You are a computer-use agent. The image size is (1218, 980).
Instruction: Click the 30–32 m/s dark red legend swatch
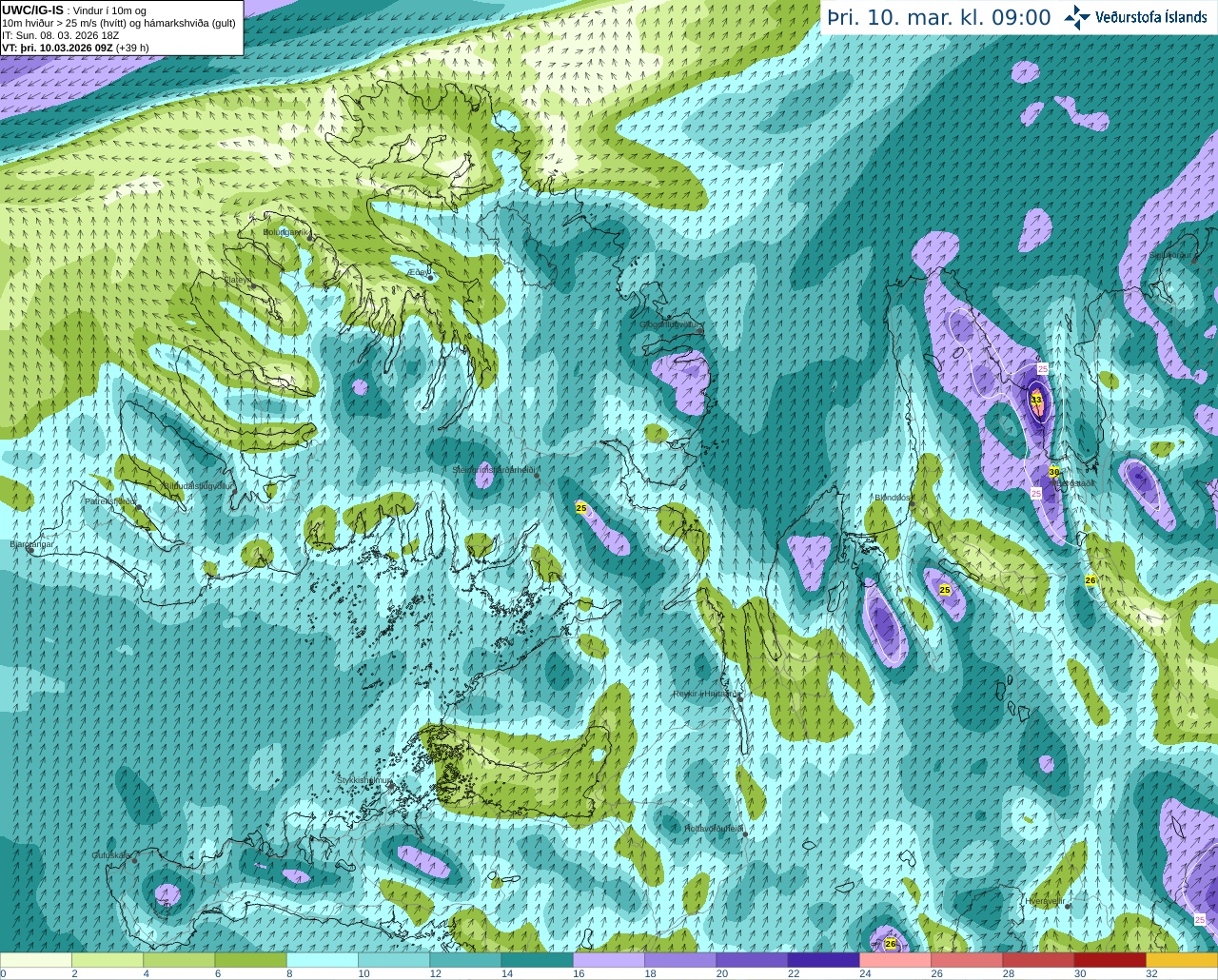1110,960
